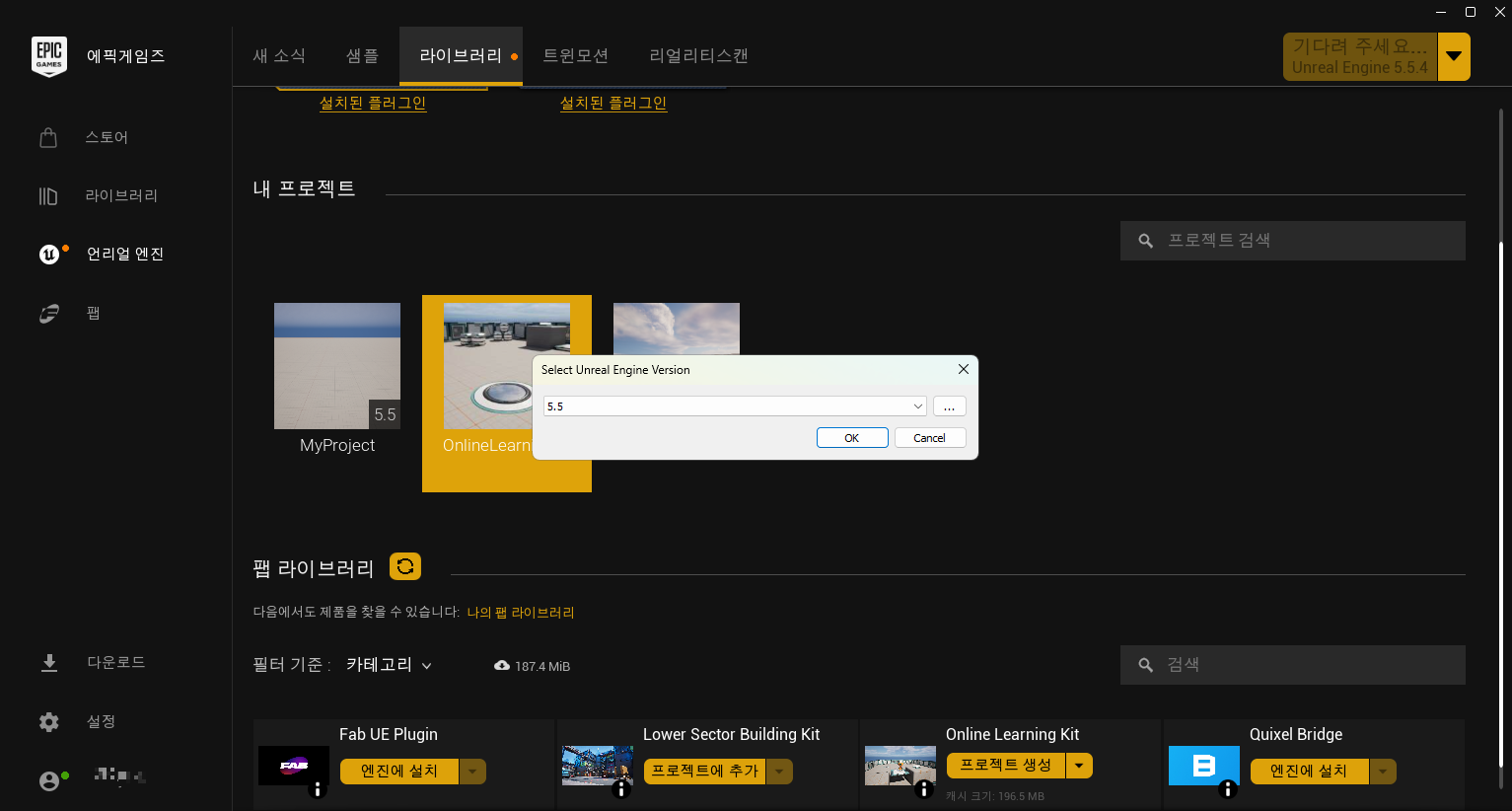Click the 187.4 MiB cache size text
The height and width of the screenshot is (811, 1512).
(542, 666)
